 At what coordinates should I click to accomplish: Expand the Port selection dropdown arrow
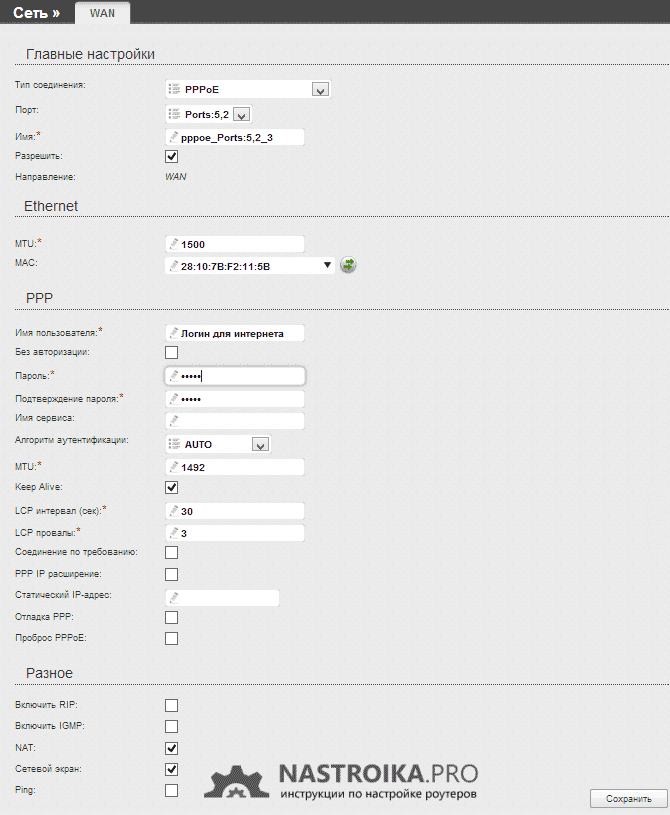(241, 114)
